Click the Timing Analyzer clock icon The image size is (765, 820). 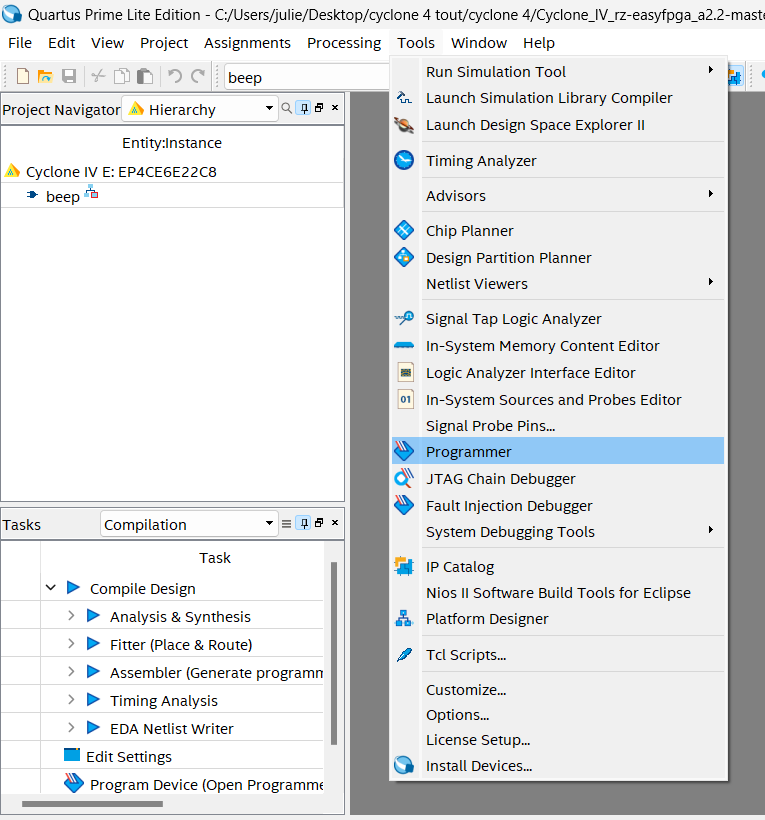coord(404,160)
